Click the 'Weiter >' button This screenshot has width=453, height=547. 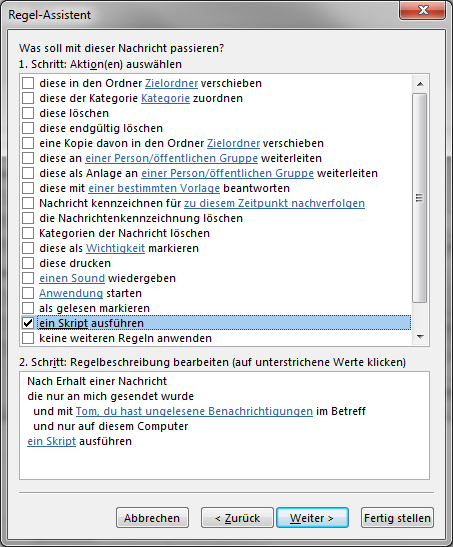[312, 518]
